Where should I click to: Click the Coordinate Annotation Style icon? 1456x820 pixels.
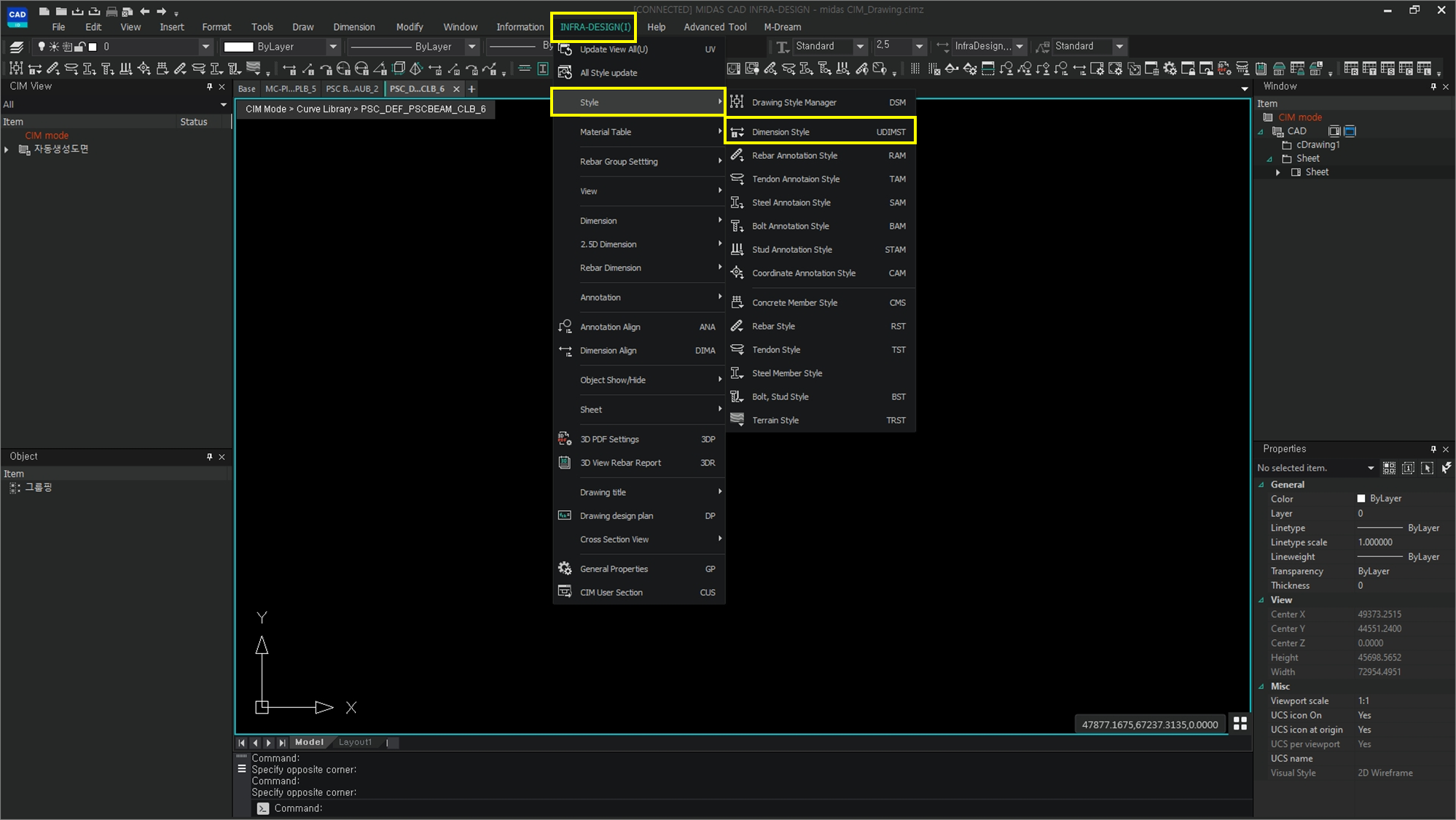pos(737,273)
